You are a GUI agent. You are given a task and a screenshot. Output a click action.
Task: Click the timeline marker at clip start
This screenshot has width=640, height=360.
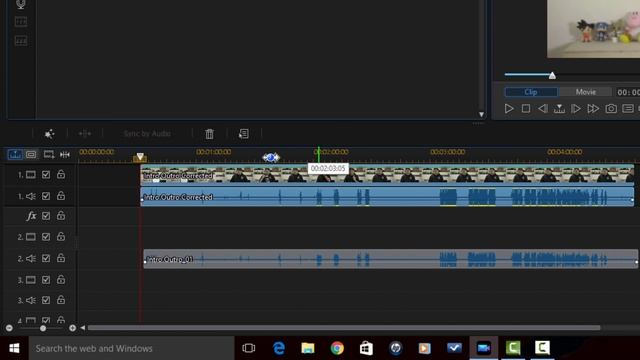[140, 157]
